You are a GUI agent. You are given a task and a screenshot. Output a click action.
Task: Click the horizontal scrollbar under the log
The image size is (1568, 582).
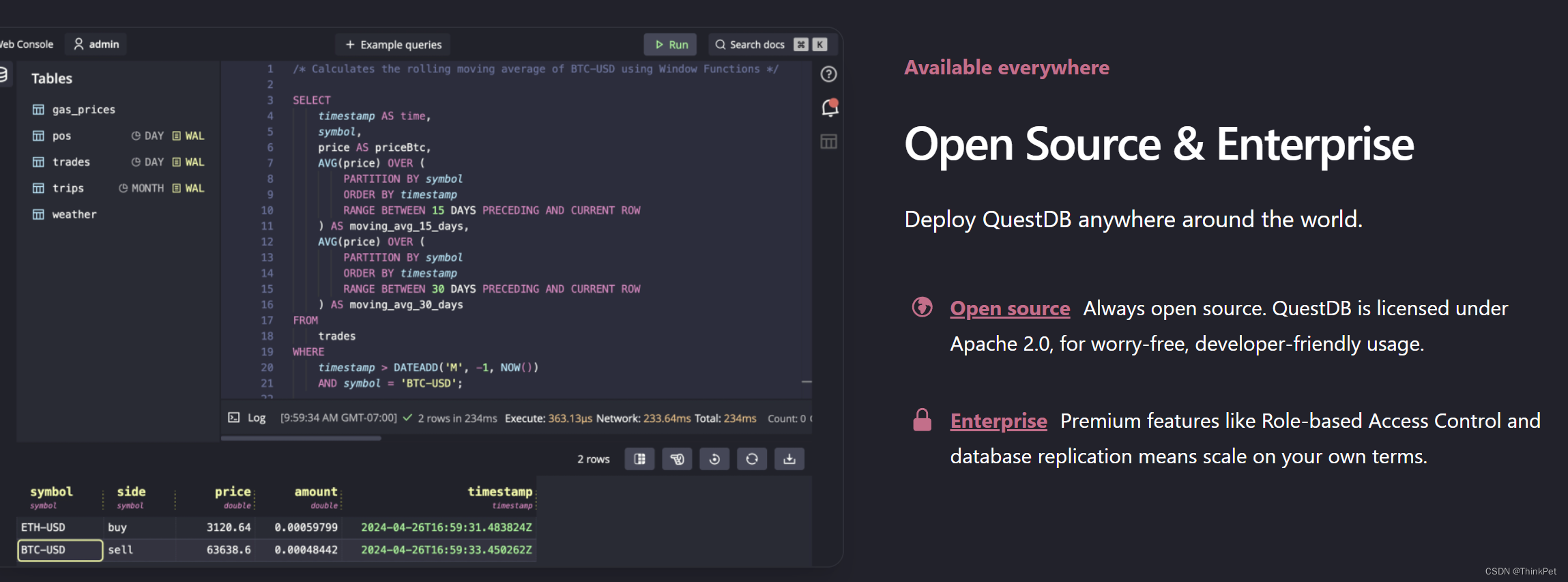click(301, 438)
